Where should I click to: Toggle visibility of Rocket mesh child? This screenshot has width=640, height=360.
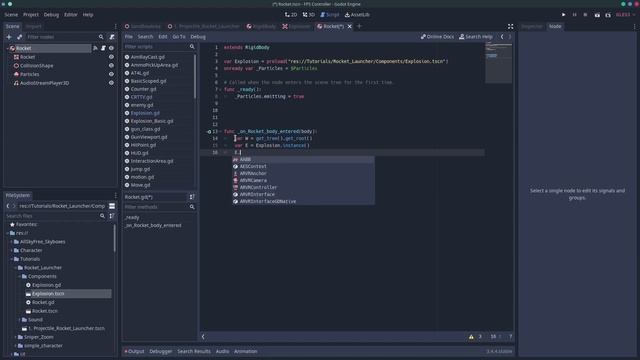111,57
